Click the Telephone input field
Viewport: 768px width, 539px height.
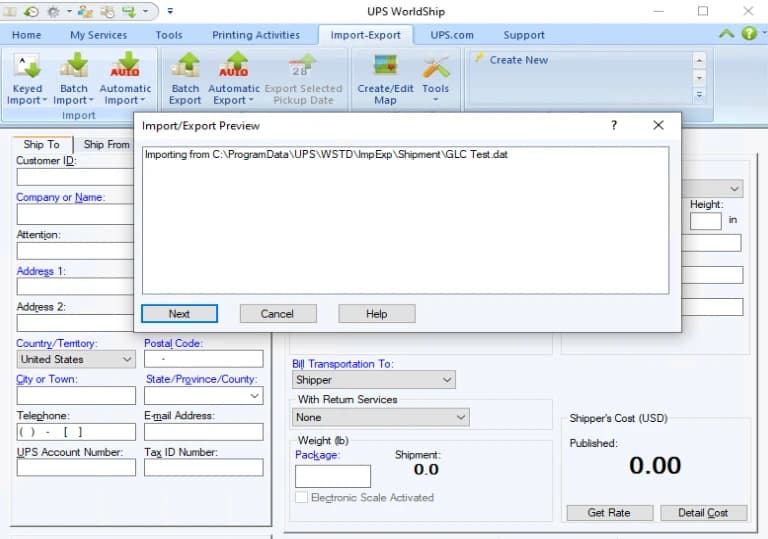pos(76,432)
